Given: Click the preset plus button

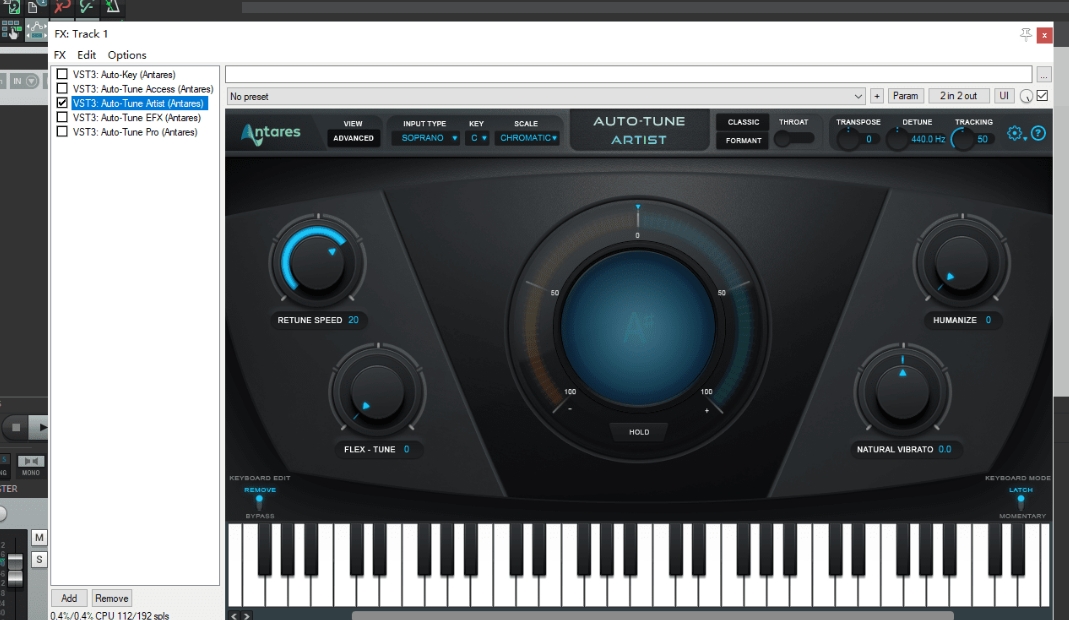Looking at the screenshot, I should (x=877, y=96).
